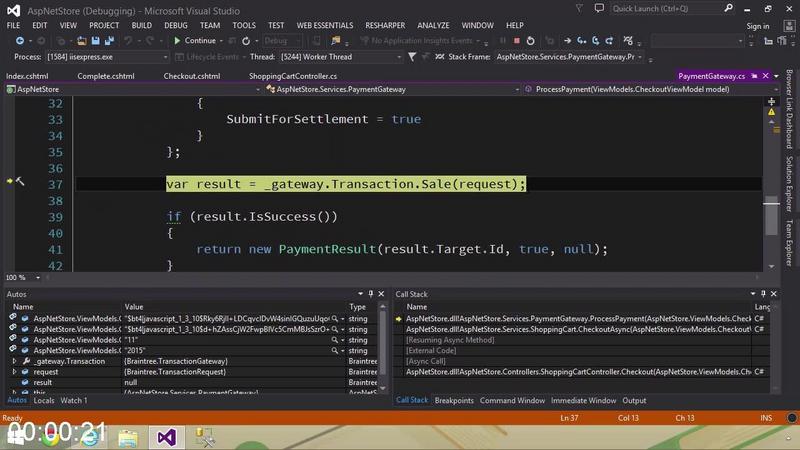This screenshot has width=800, height=450.
Task: Click the crossed-arrows icon left of Stack Frame
Action: click(439, 57)
